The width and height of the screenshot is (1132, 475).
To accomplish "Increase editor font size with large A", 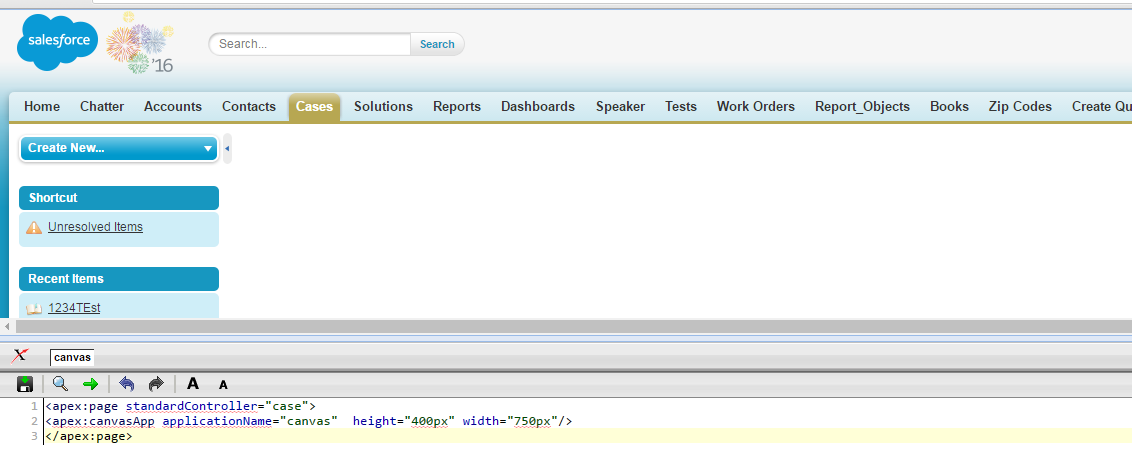I will [193, 384].
